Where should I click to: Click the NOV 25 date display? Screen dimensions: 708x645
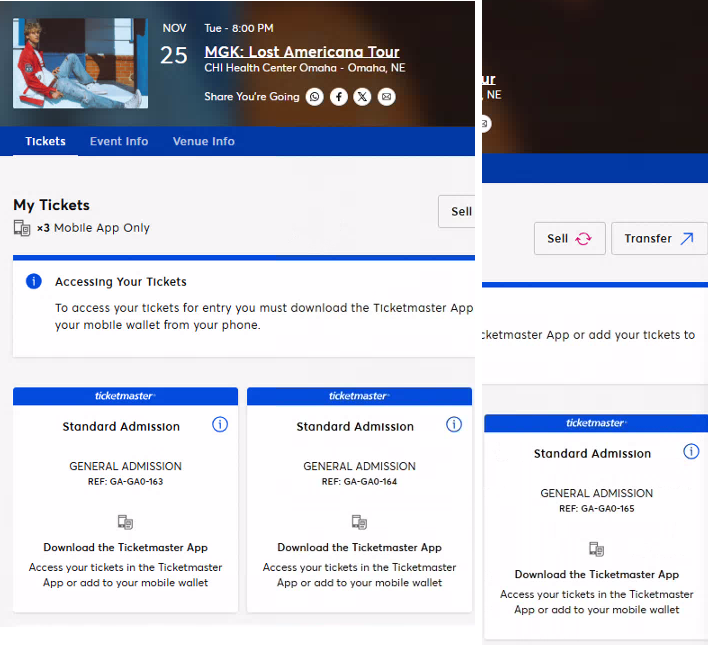pos(174,45)
